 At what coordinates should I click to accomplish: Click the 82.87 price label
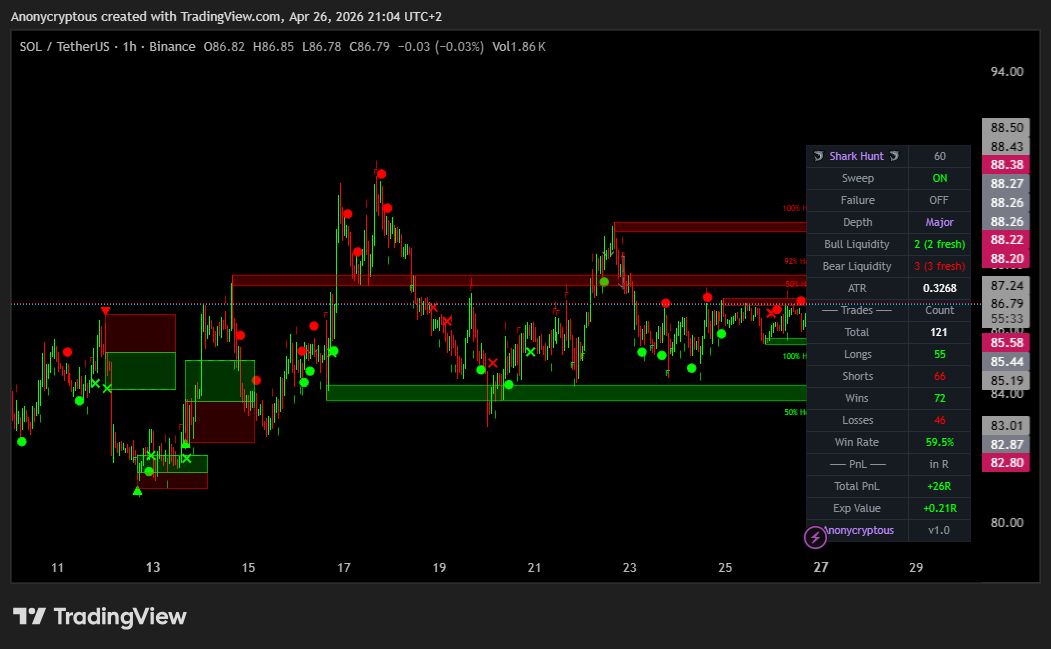[1006, 445]
